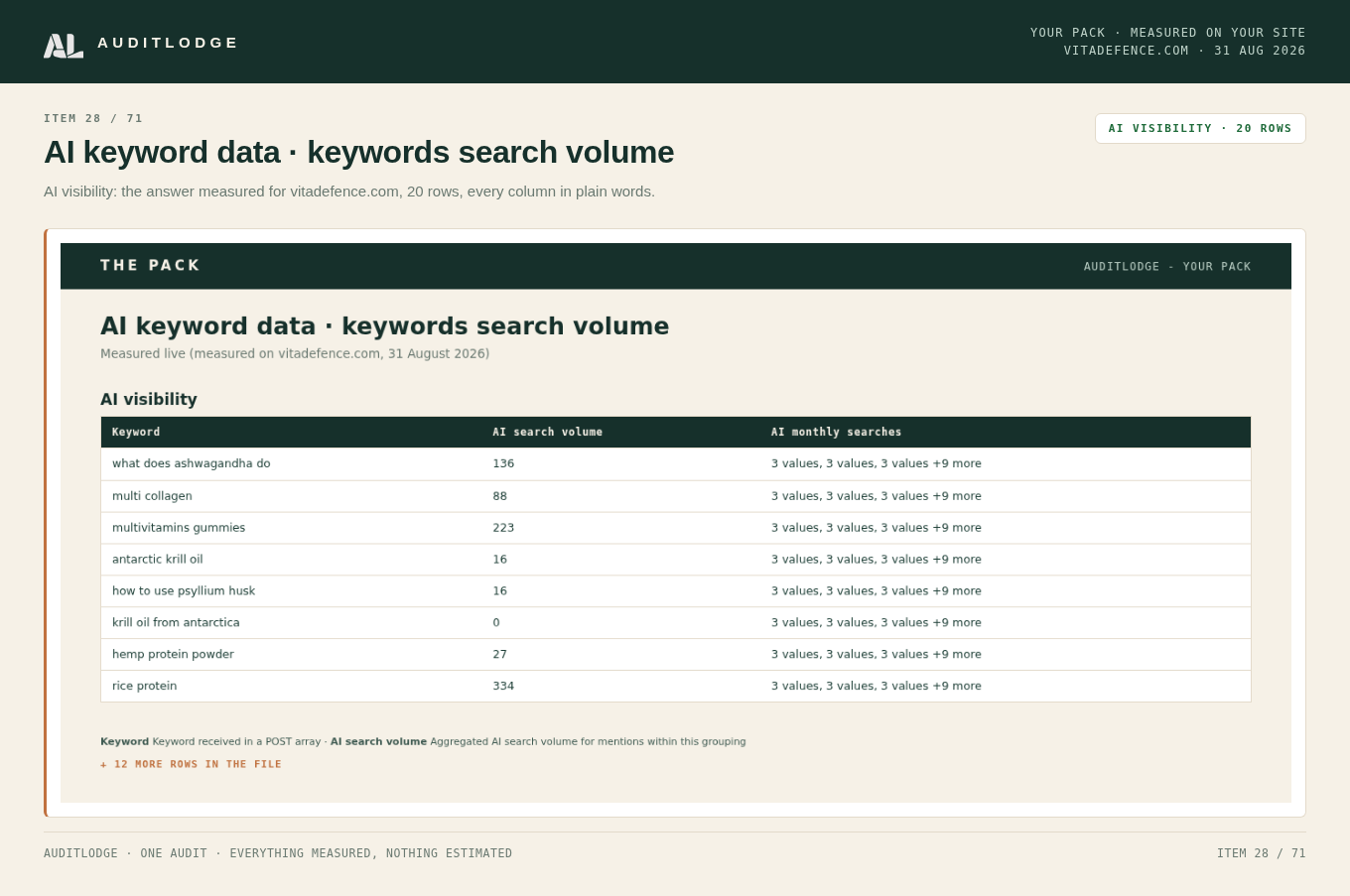
Task: Select the 'multivitamins gummies' keyword
Action: click(x=179, y=528)
